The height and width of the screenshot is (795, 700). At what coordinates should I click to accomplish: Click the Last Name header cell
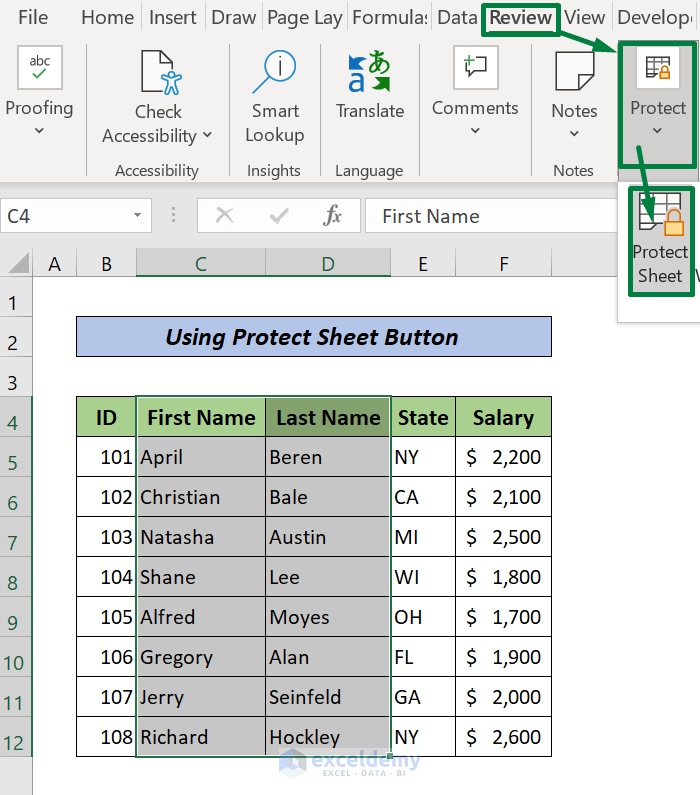(328, 417)
